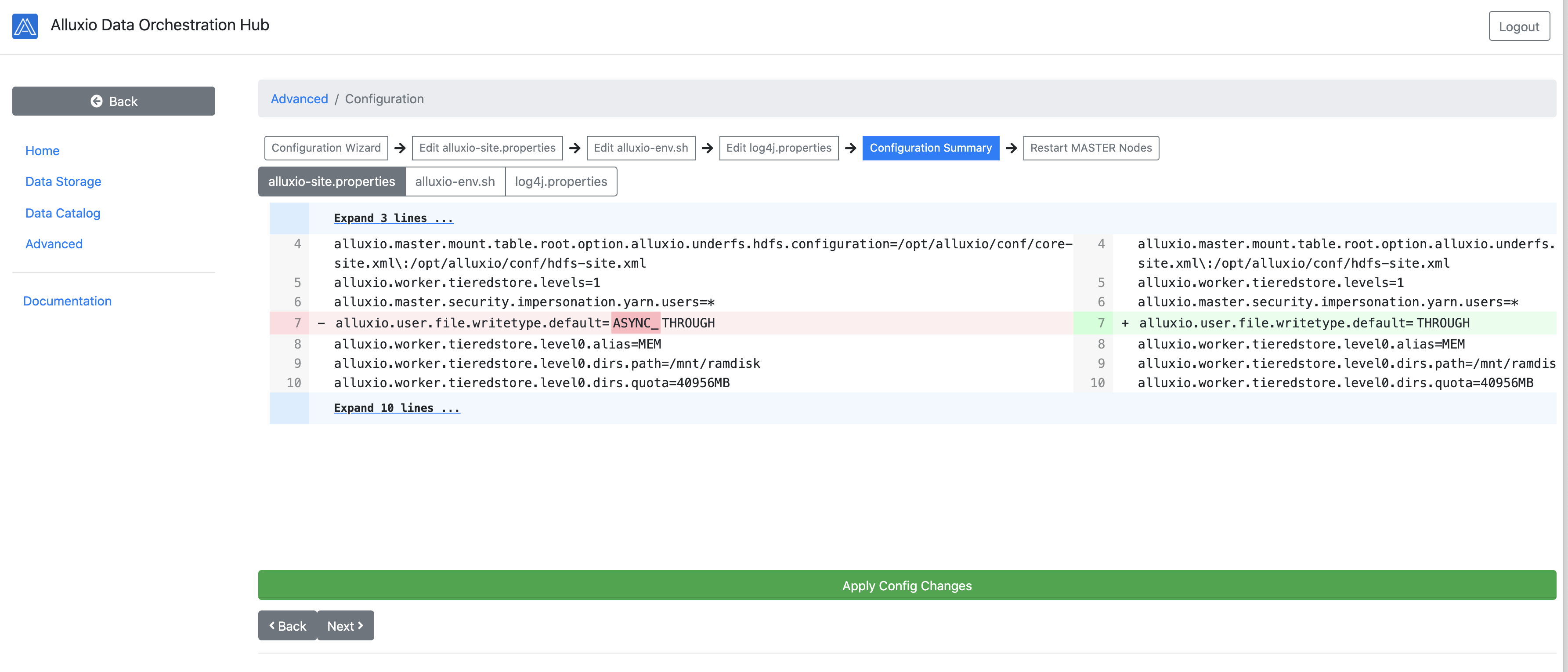Click left-side line level0.alias=MEM
1568x672 pixels.
tap(497, 344)
